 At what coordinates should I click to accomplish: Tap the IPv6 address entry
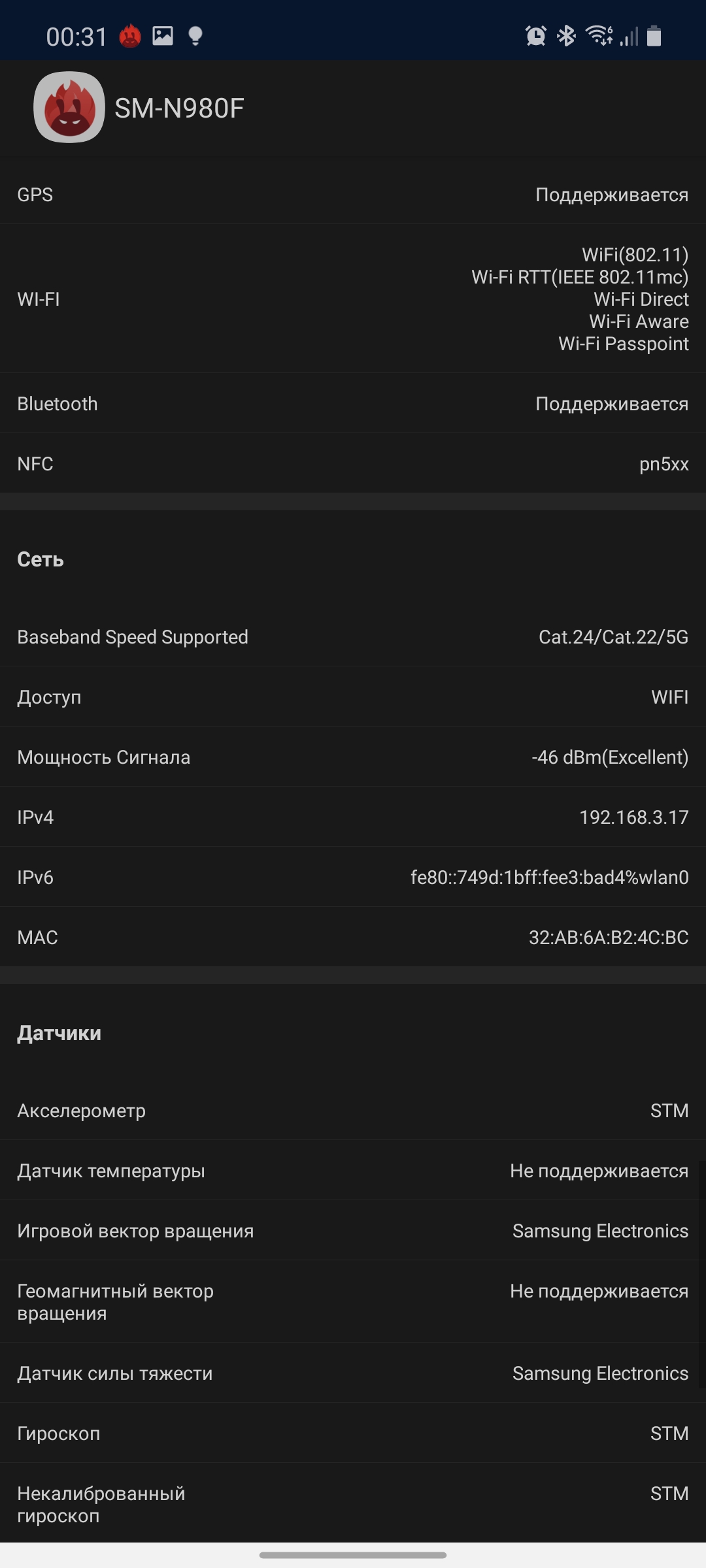(549, 877)
